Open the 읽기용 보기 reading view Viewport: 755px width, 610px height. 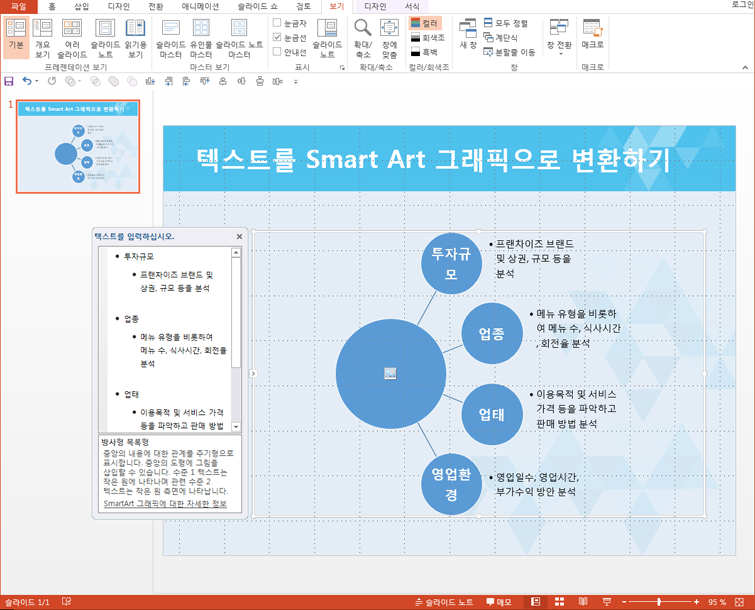coord(135,38)
